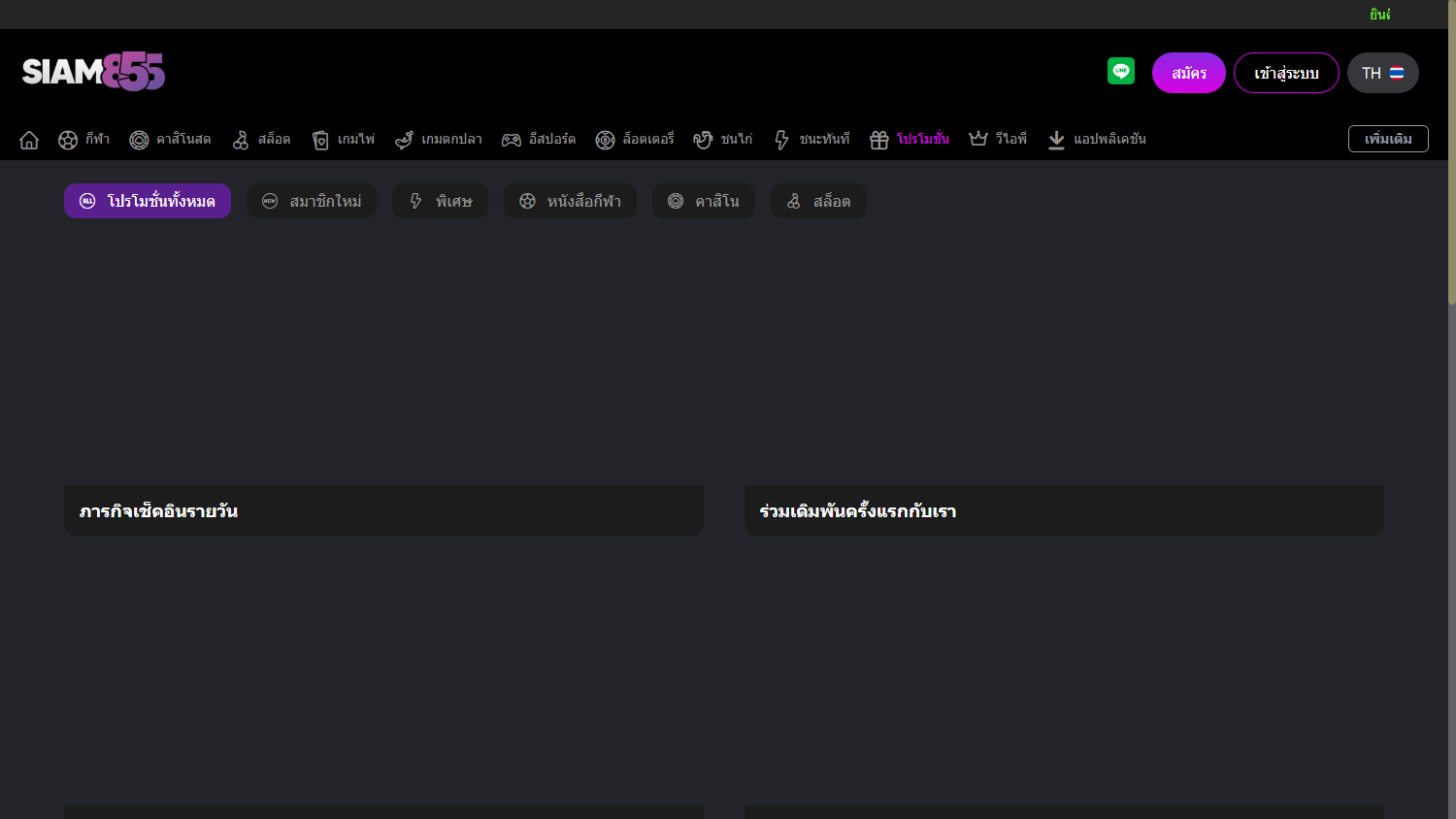Select โปรโมชั่น promotions menu item
1456x819 pixels.
coord(910,140)
